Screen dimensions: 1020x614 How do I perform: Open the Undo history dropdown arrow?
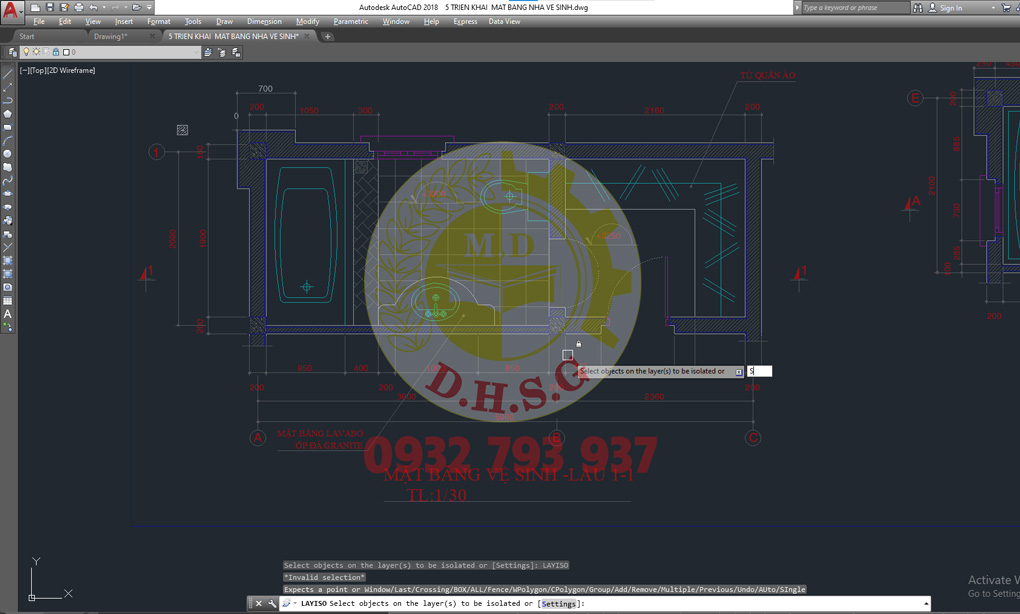[x=103, y=8]
